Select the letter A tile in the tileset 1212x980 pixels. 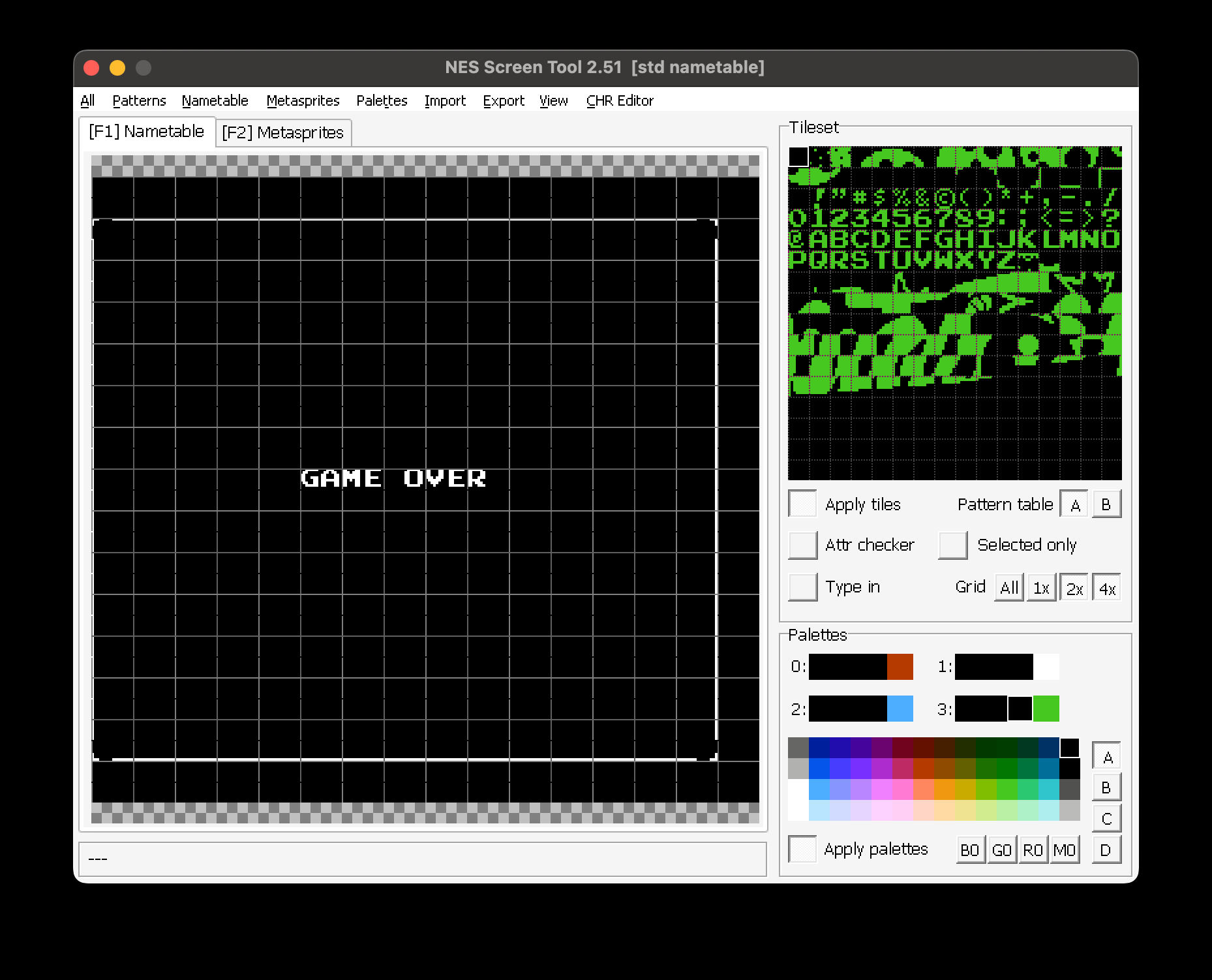819,239
